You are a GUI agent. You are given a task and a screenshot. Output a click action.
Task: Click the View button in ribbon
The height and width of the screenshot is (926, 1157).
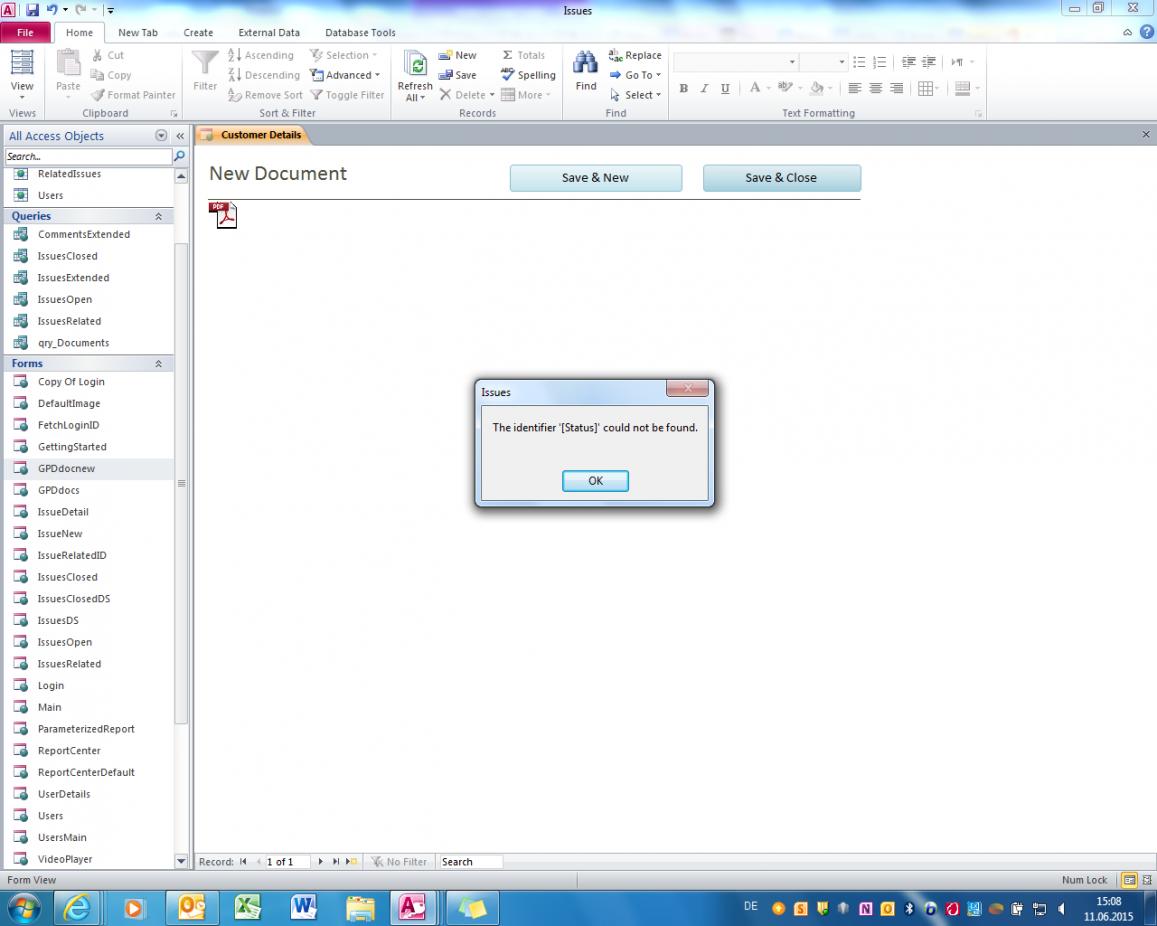21,75
